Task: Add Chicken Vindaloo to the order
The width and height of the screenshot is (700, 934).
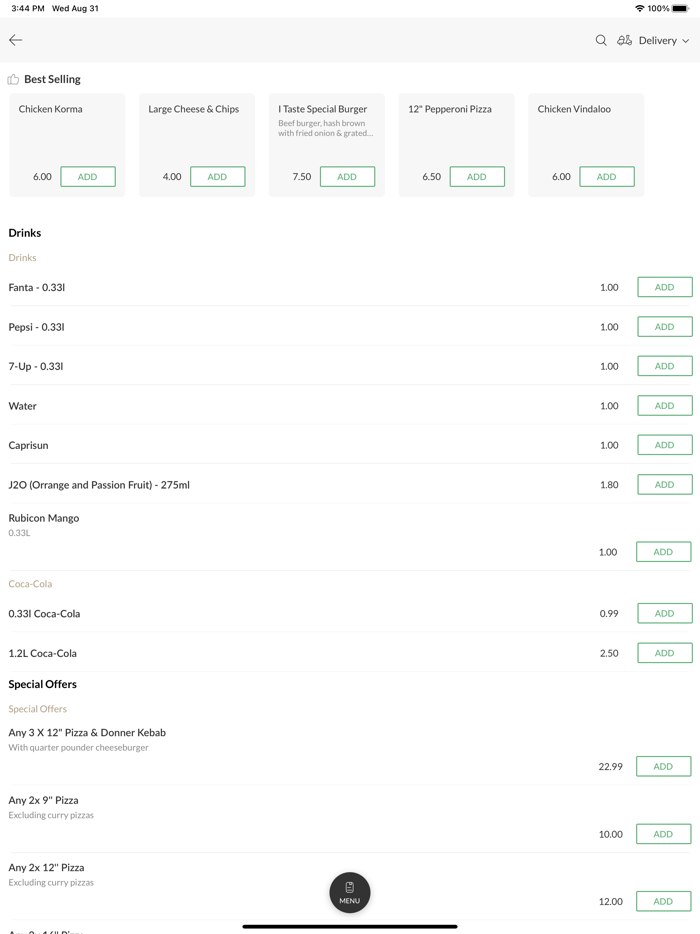Action: click(x=606, y=177)
